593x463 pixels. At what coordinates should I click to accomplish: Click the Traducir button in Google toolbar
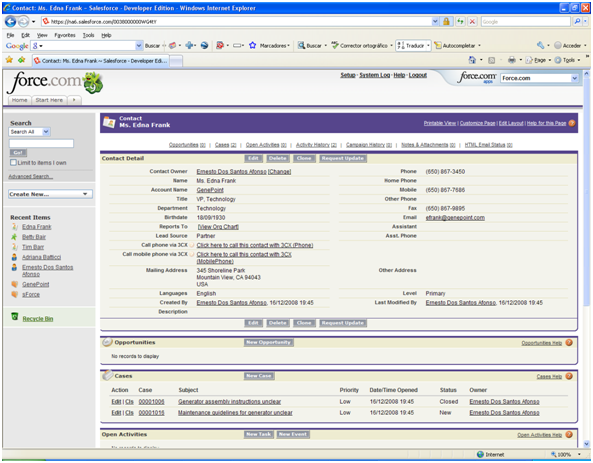point(411,45)
